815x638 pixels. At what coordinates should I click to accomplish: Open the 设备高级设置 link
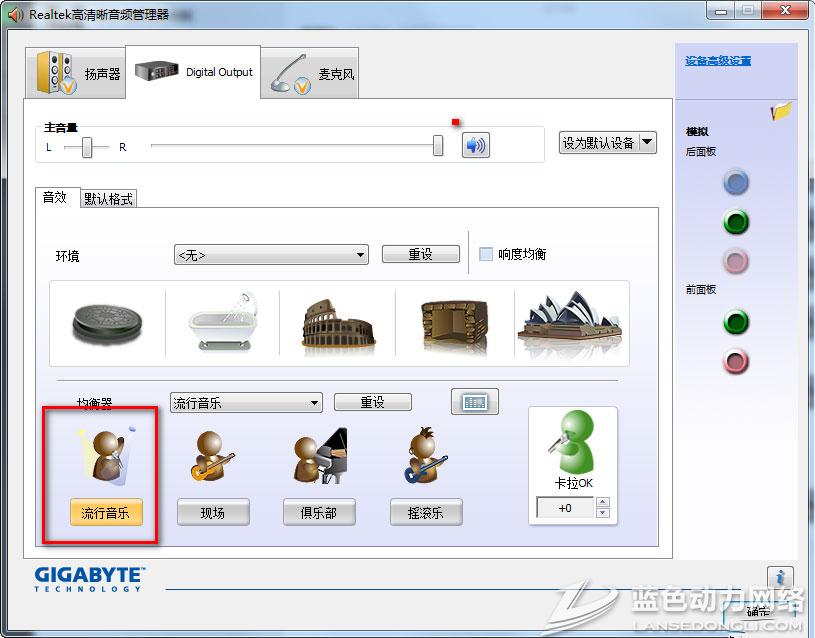[x=718, y=61]
